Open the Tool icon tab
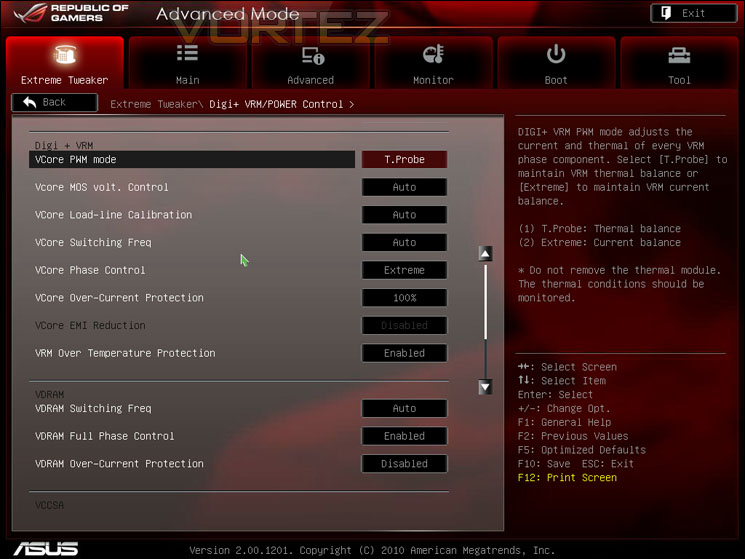This screenshot has height=559, width=745. (679, 56)
